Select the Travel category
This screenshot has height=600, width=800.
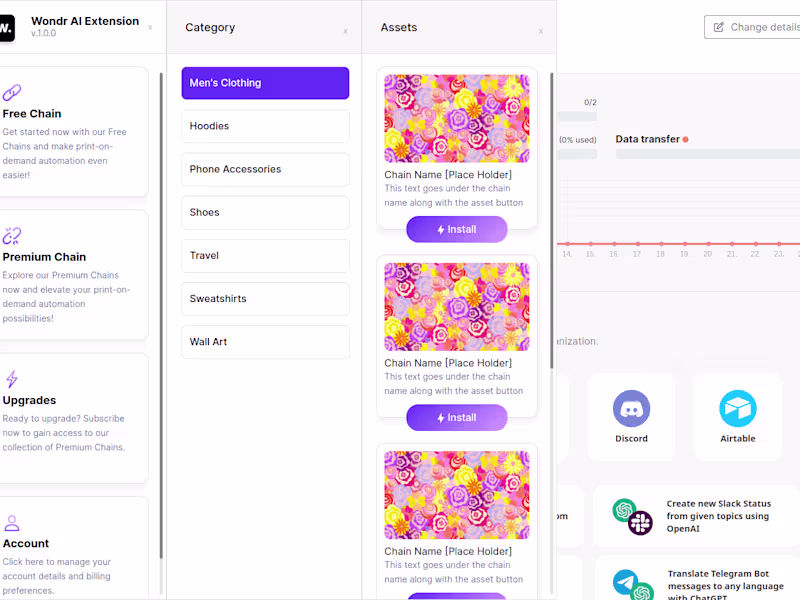click(x=265, y=256)
